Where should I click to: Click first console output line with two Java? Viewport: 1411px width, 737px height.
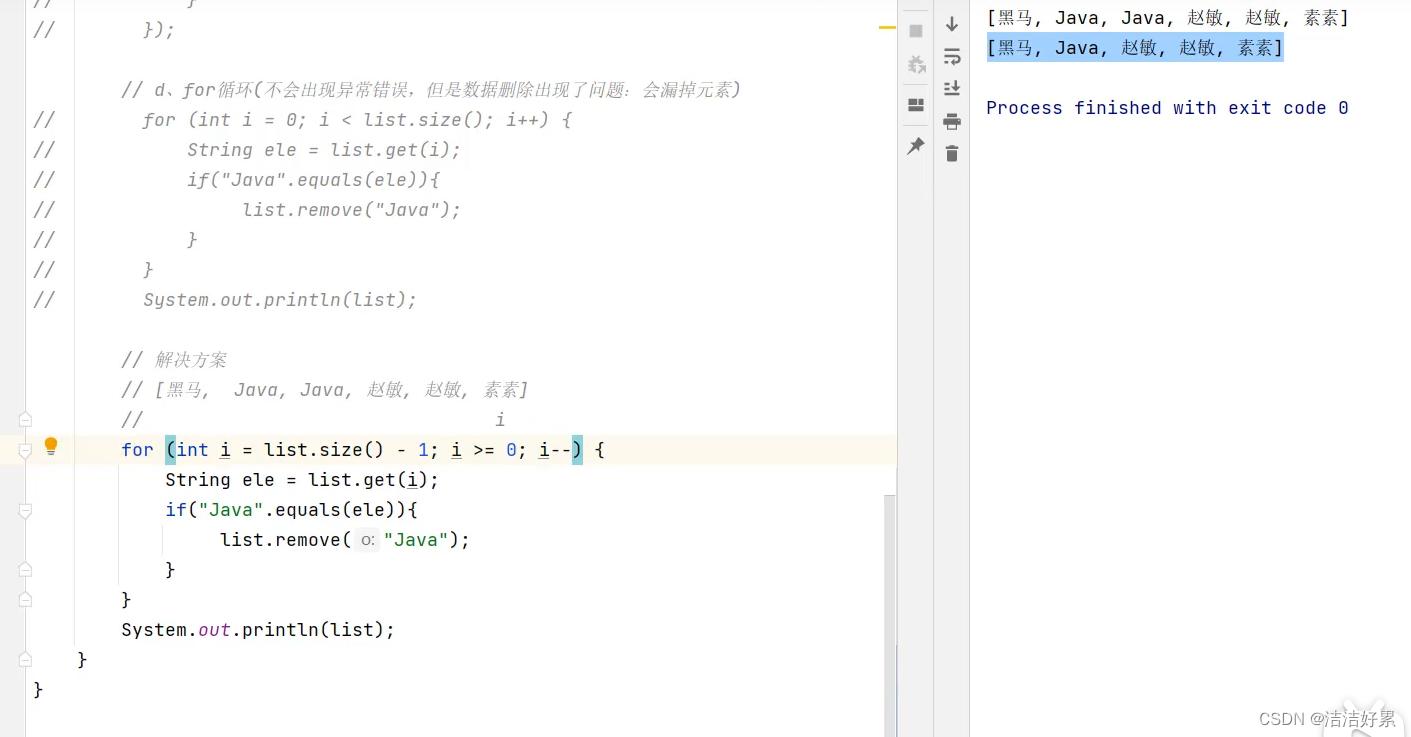pos(1168,18)
